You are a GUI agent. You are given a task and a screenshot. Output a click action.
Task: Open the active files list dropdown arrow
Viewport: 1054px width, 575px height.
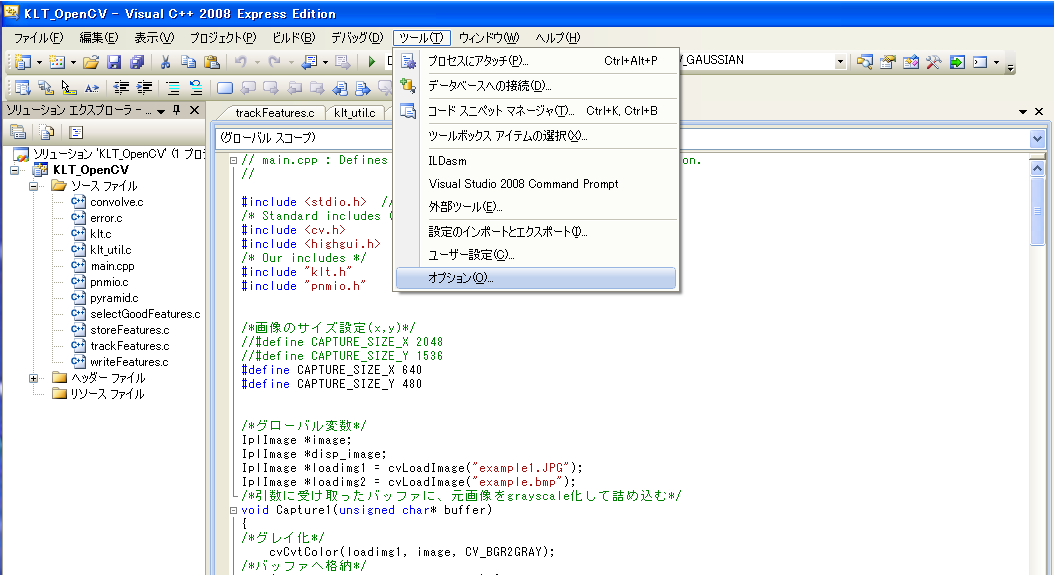(x=1022, y=112)
